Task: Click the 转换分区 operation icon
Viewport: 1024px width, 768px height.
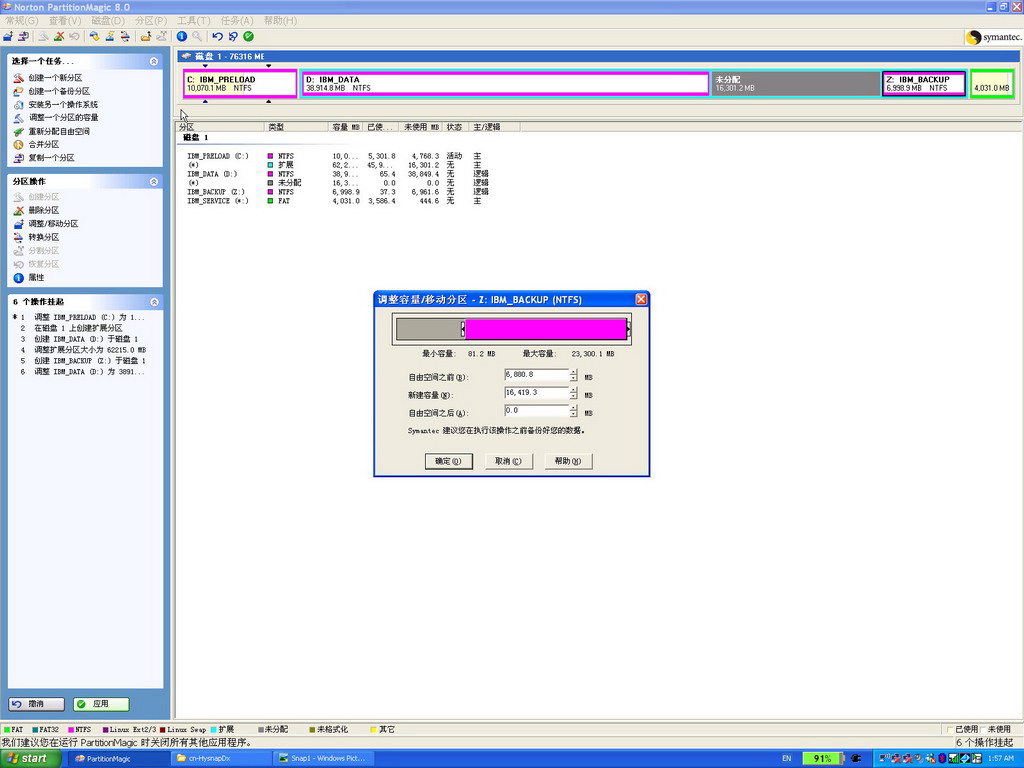Action: pos(18,238)
